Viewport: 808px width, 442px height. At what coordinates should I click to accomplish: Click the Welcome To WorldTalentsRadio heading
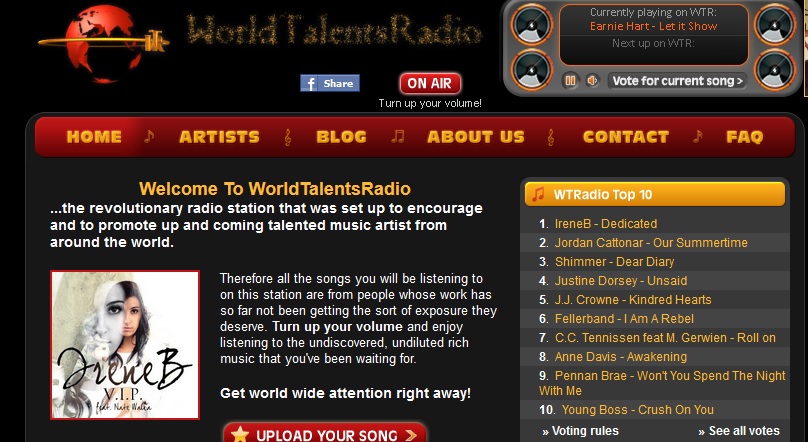[x=275, y=189]
